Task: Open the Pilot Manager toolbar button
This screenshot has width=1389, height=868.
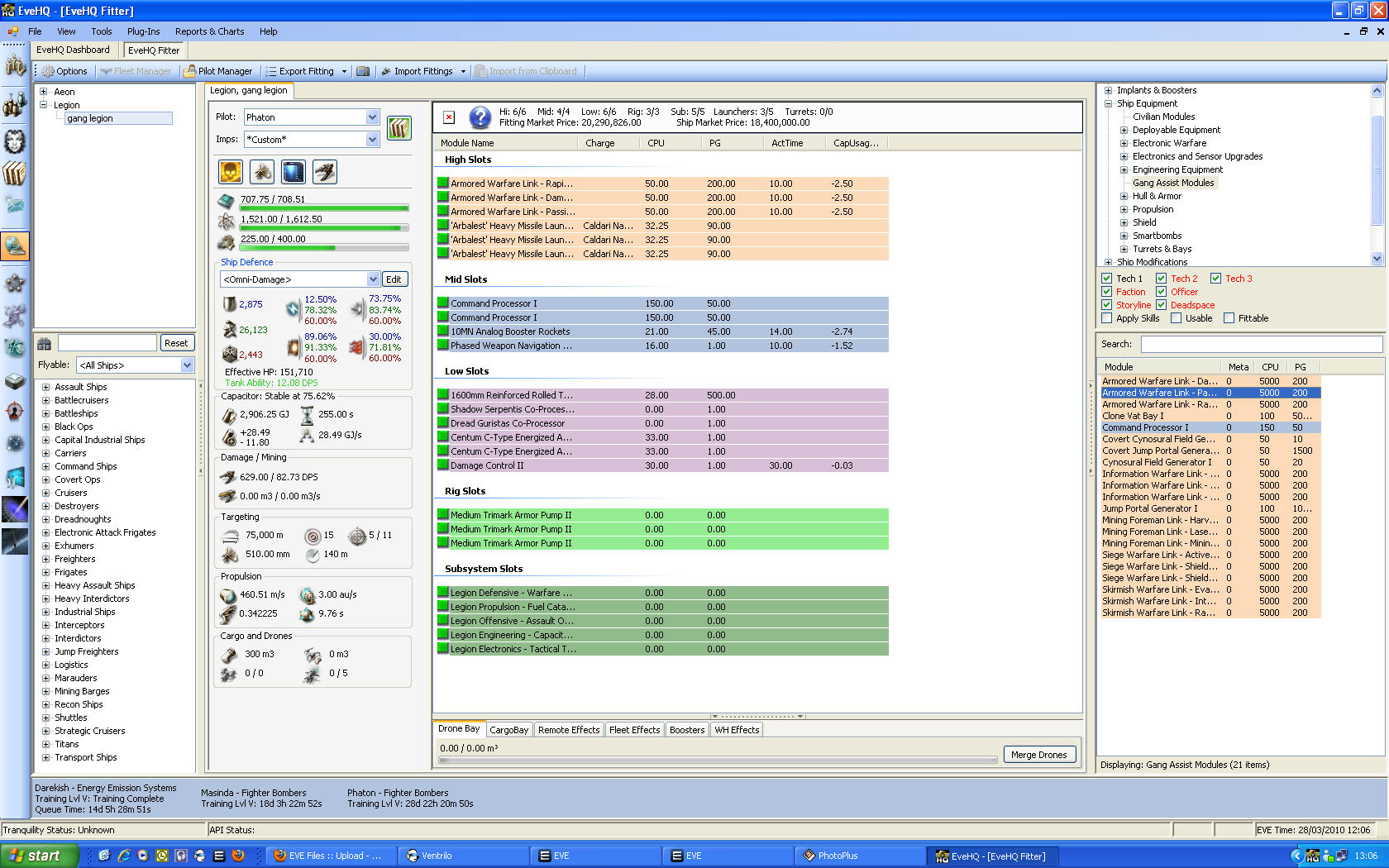Action: (x=219, y=71)
